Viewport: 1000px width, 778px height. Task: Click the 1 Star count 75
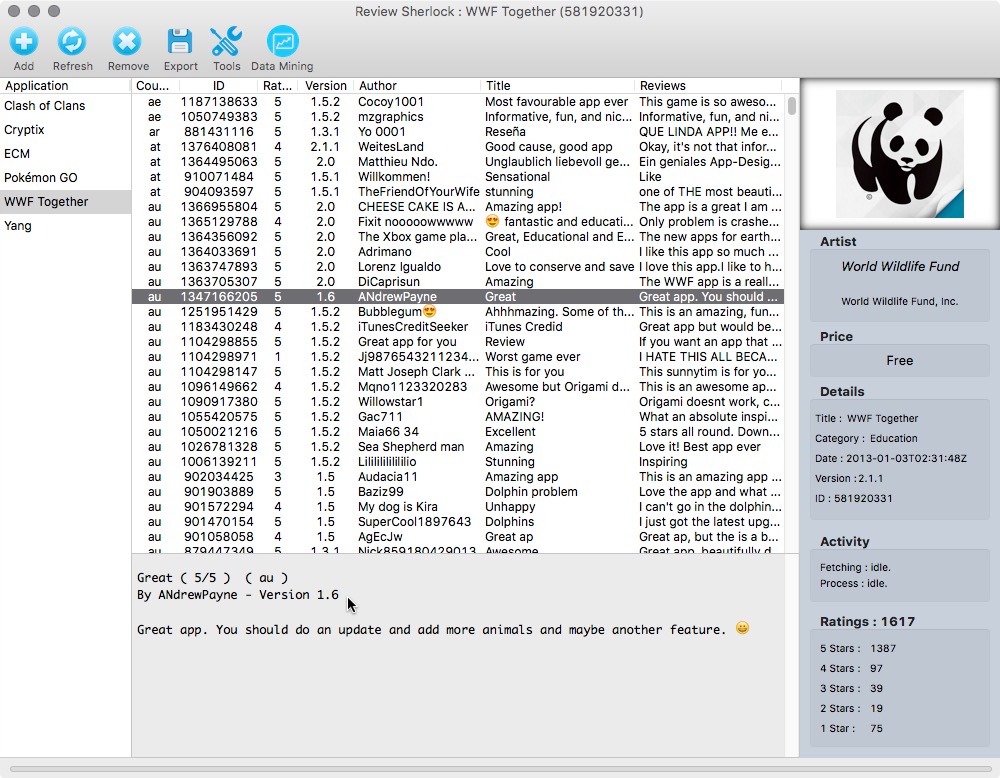(x=876, y=728)
